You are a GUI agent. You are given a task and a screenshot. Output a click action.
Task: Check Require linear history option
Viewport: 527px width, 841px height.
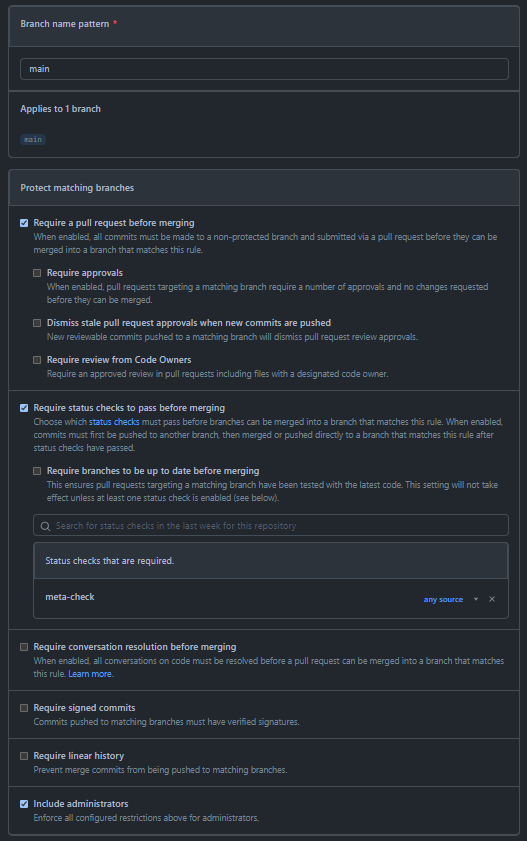tap(24, 756)
